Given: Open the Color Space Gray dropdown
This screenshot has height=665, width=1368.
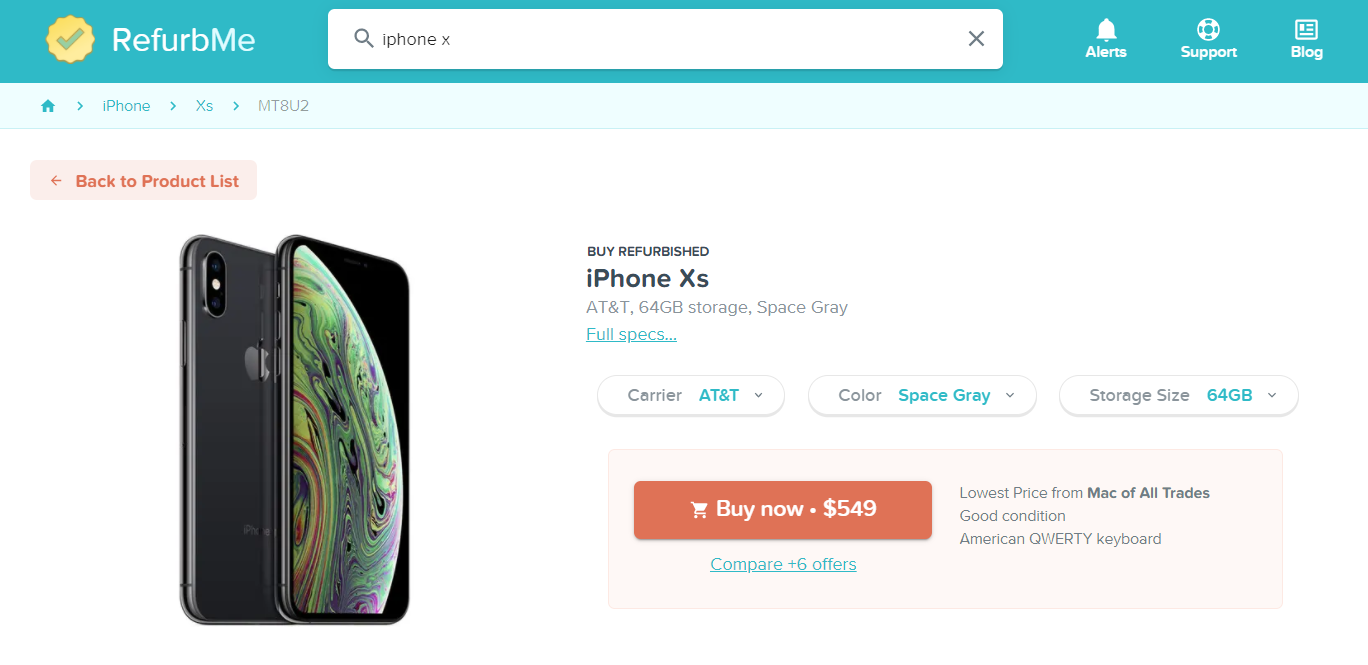Looking at the screenshot, I should 922,395.
